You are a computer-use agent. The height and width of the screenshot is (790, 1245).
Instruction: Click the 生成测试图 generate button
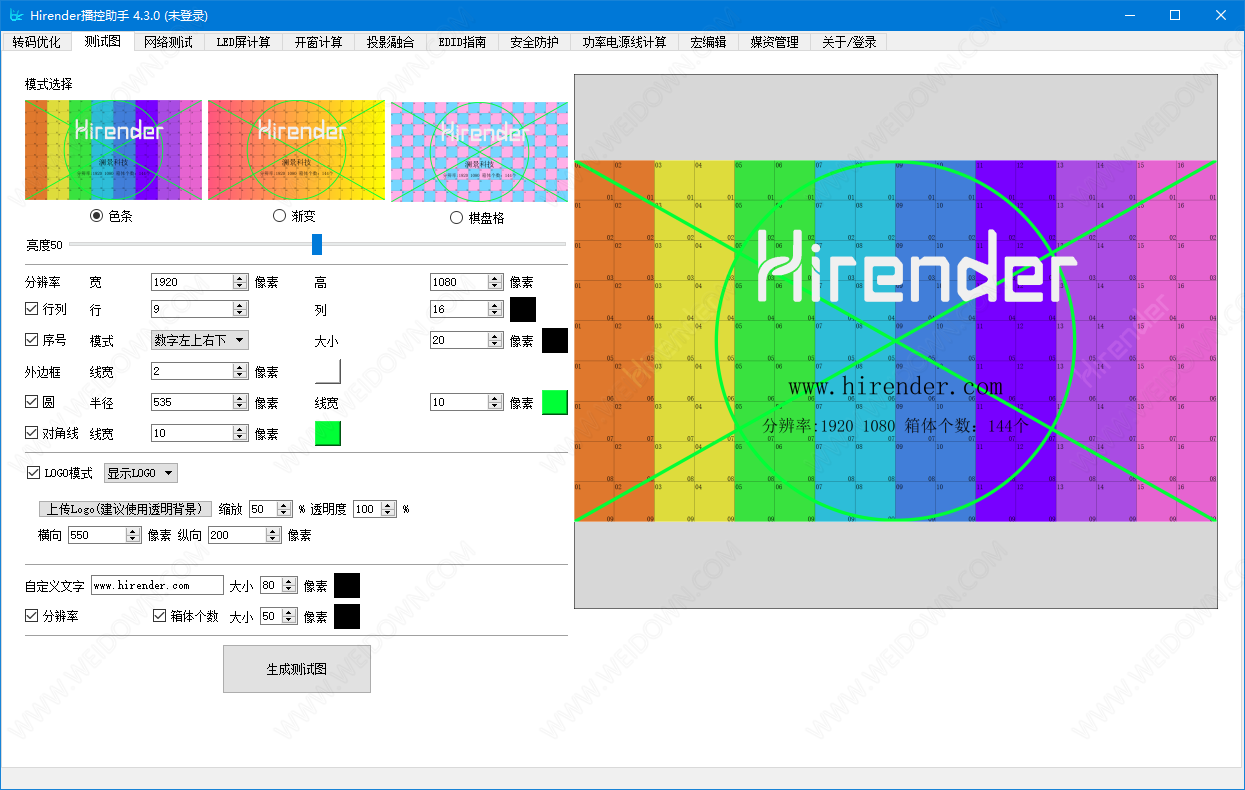(297, 669)
